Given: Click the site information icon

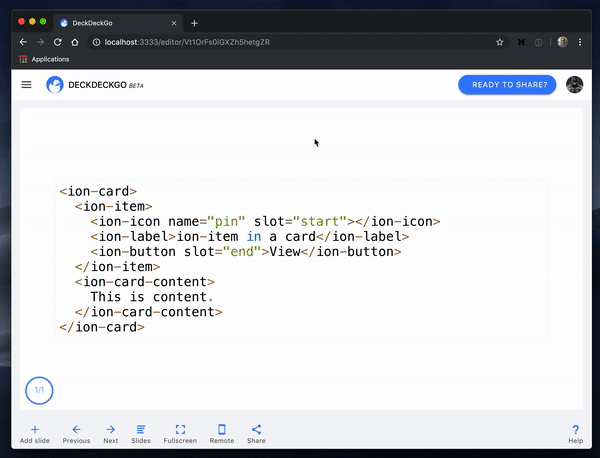Looking at the screenshot, I should pos(96,42).
